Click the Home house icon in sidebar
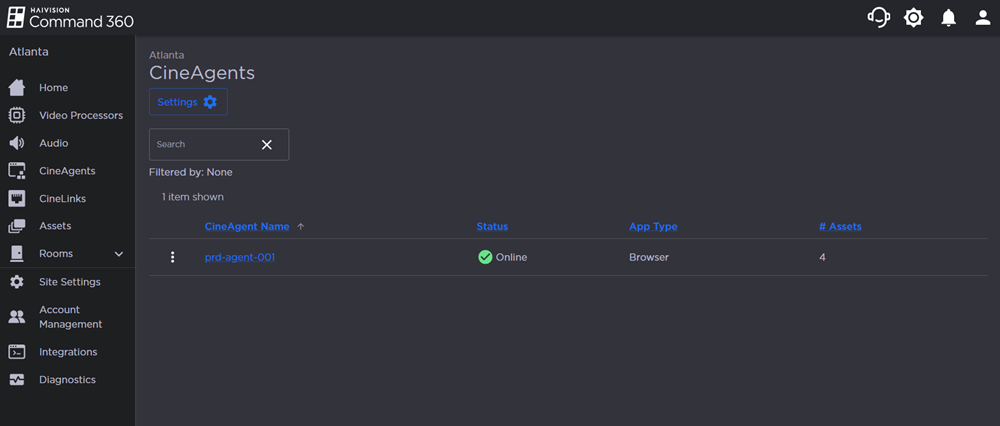 (x=17, y=88)
